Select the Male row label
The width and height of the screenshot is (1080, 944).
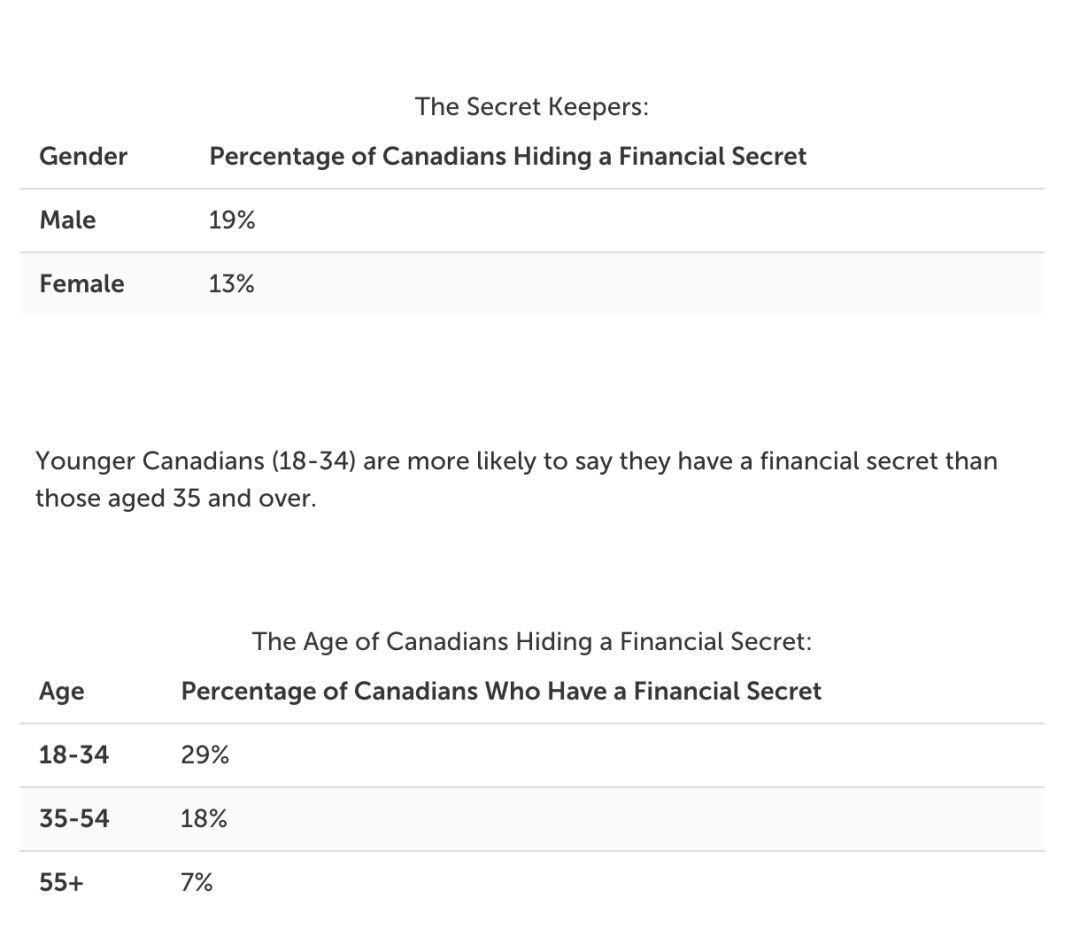click(x=68, y=220)
